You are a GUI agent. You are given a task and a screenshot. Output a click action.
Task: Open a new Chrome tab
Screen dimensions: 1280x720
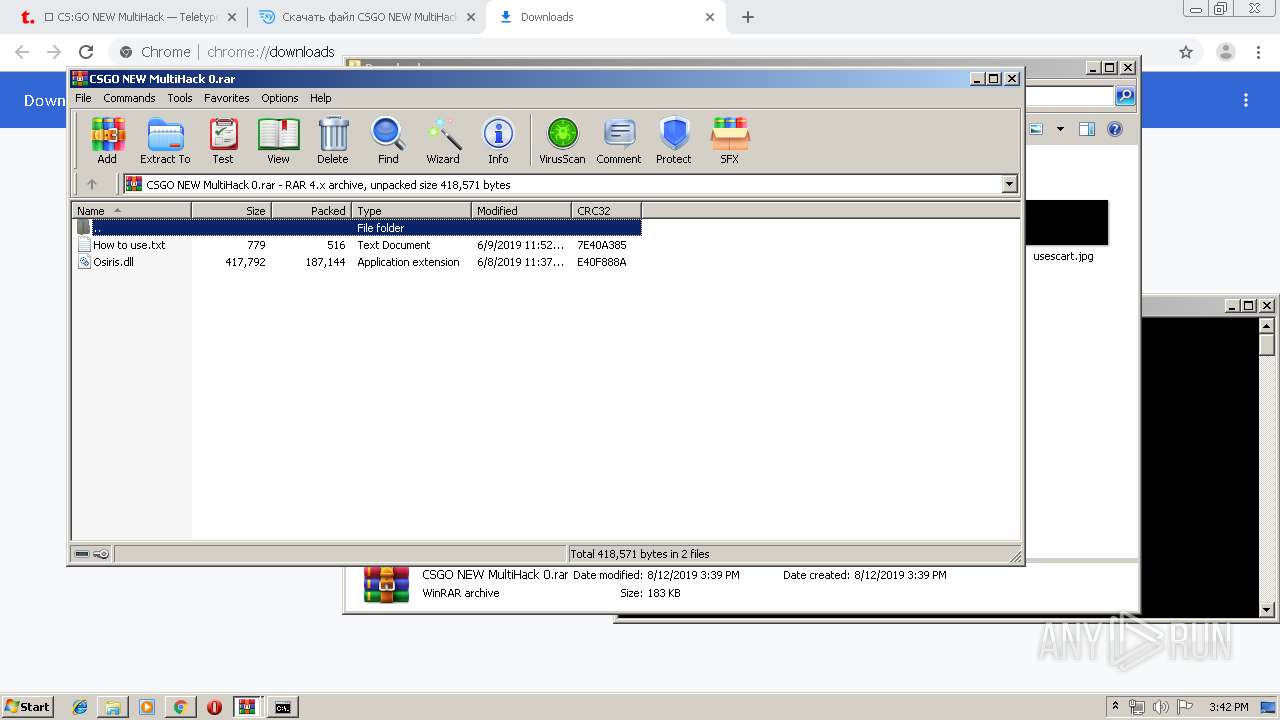748,17
